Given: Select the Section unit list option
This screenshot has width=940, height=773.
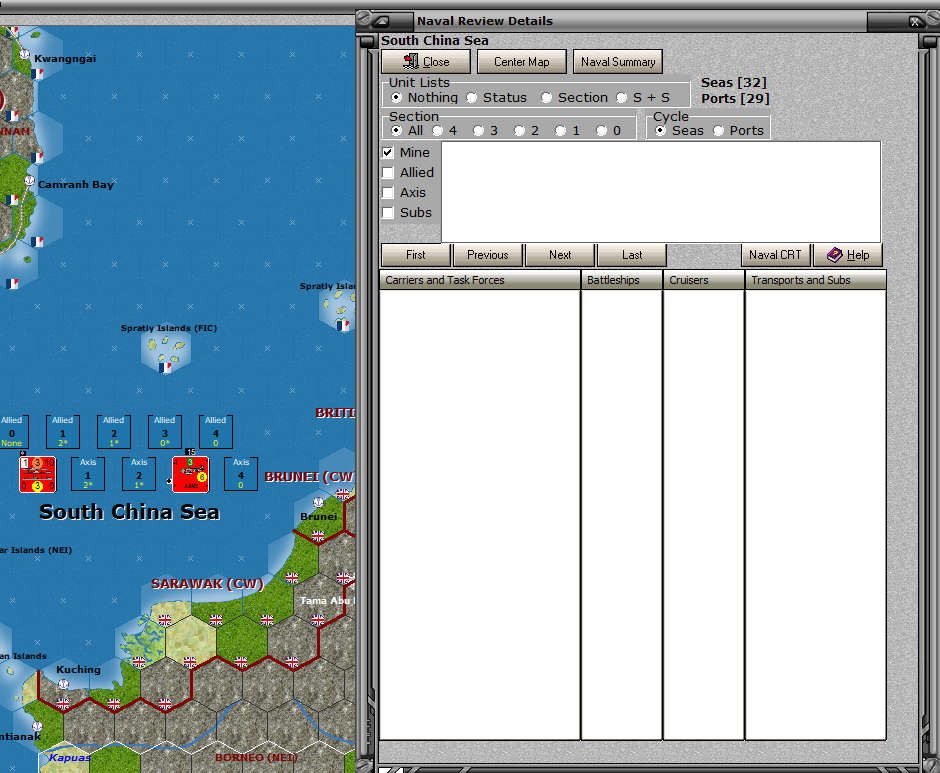Looking at the screenshot, I should (546, 98).
